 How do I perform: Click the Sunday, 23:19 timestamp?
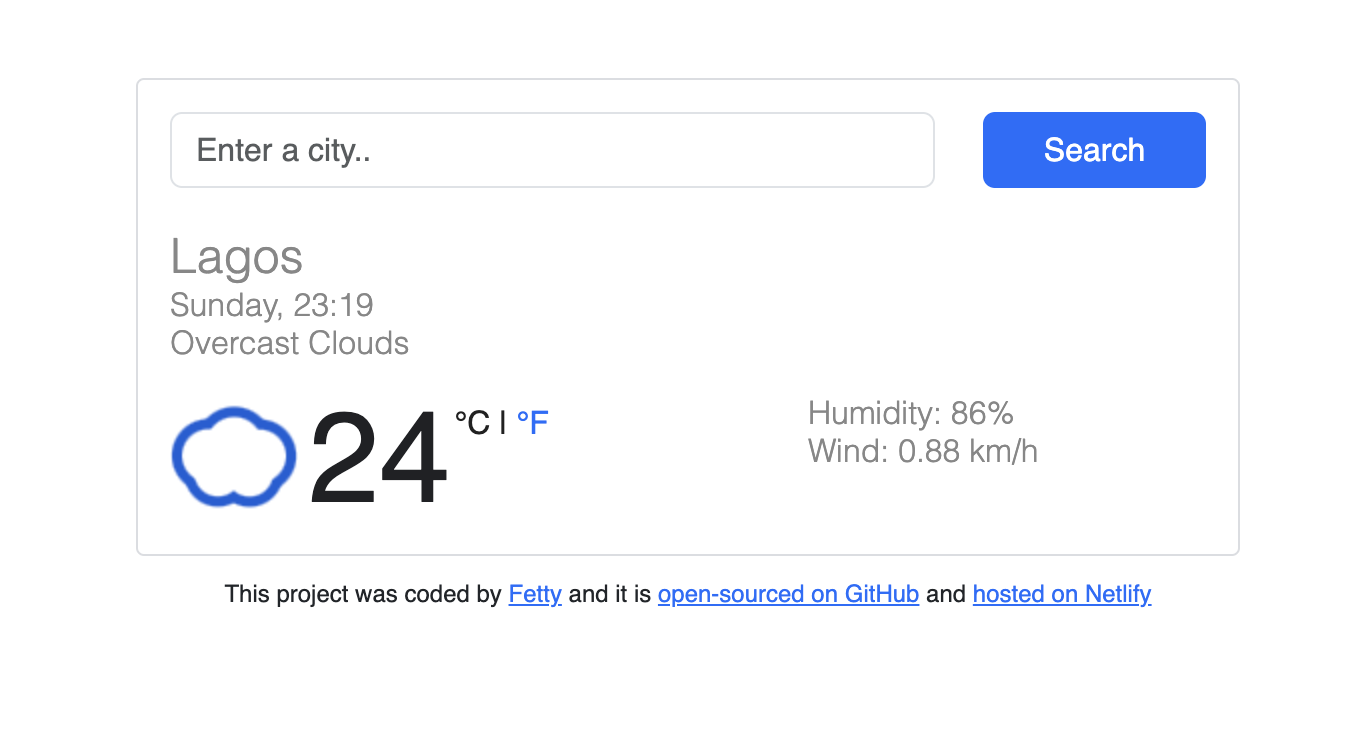coord(271,305)
